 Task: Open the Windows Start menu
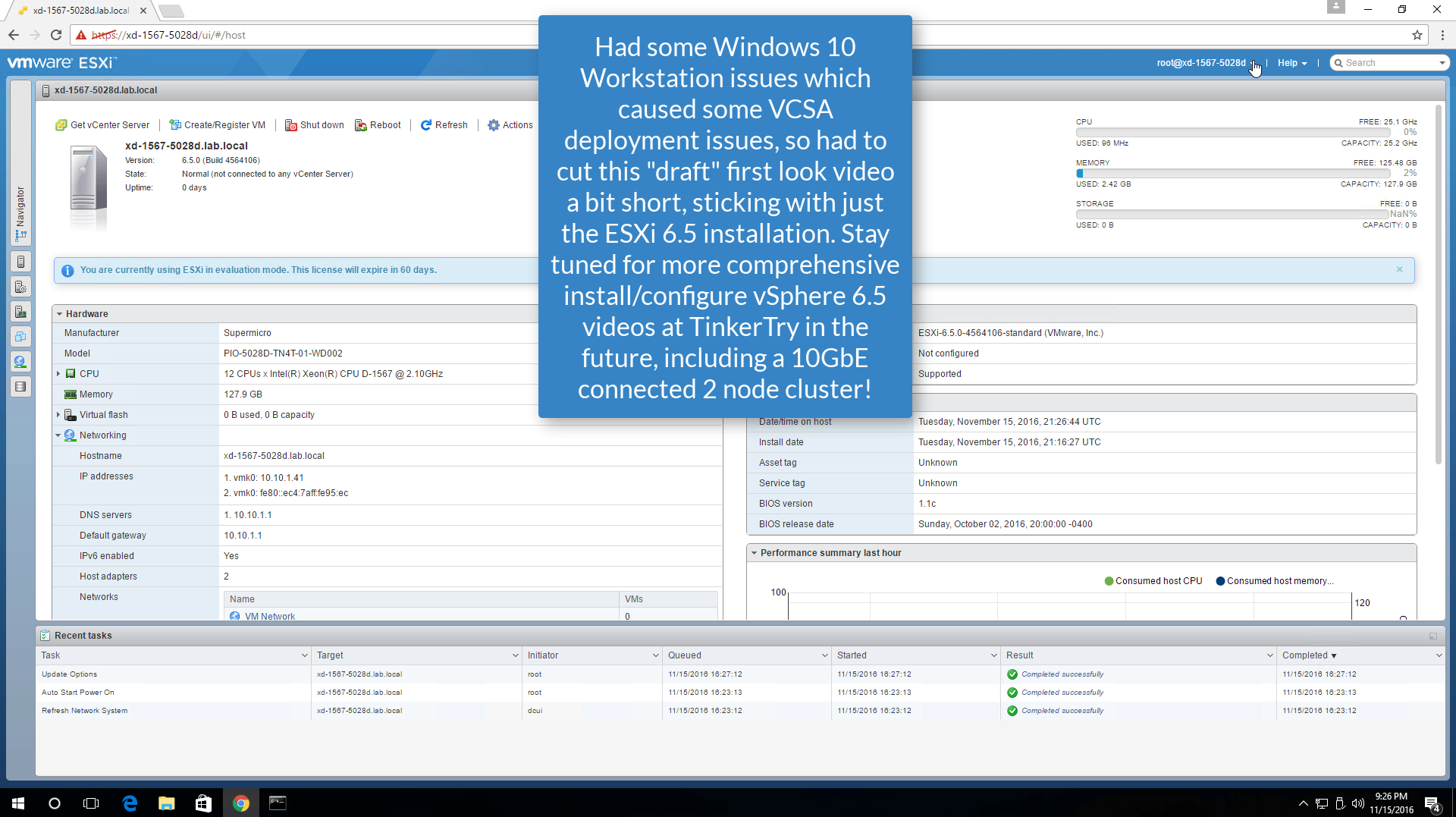18,803
